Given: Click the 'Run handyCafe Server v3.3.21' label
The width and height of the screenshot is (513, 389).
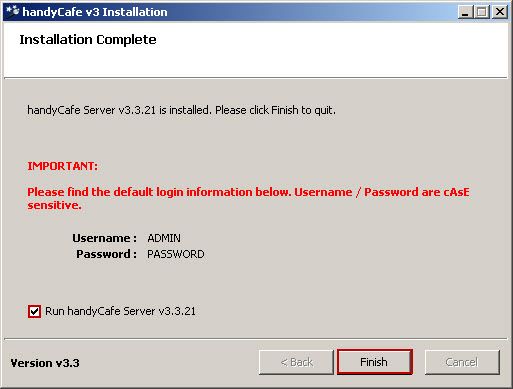Looking at the screenshot, I should pos(120,311).
